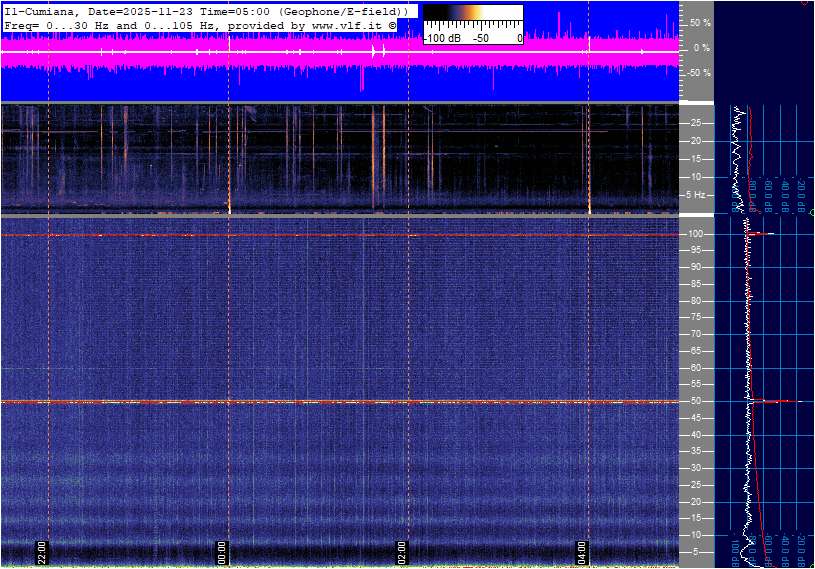Click the 00:00 time marker label

point(222,553)
